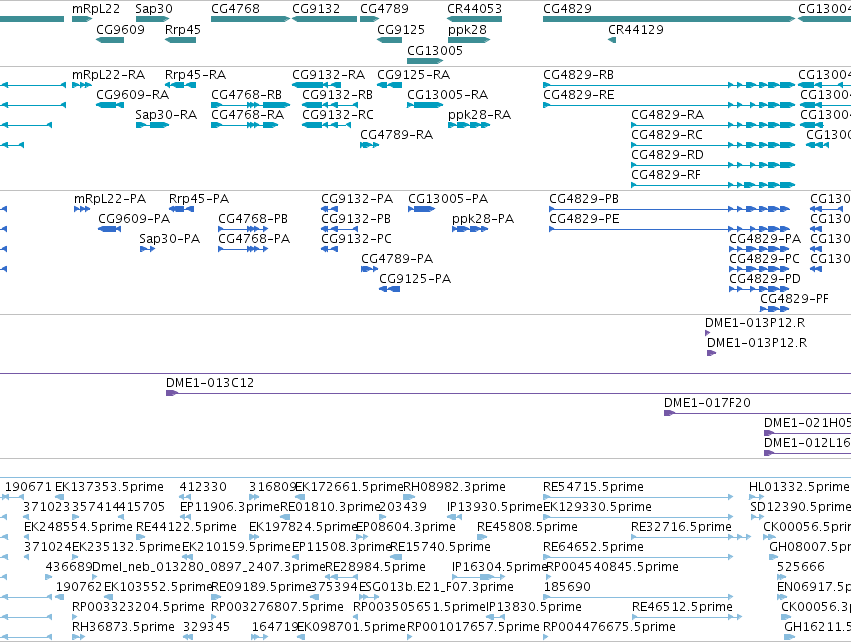Select the Rrp45 gene feature

[x=180, y=40]
